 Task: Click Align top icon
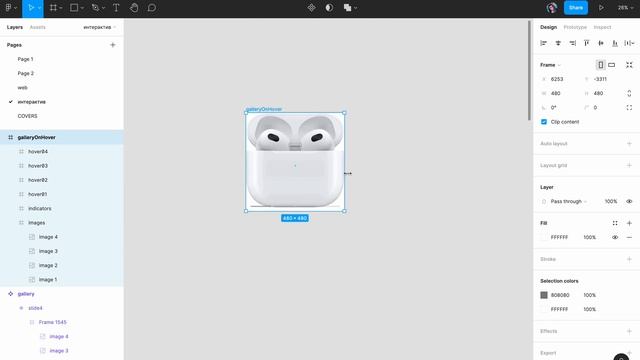[x=587, y=43]
